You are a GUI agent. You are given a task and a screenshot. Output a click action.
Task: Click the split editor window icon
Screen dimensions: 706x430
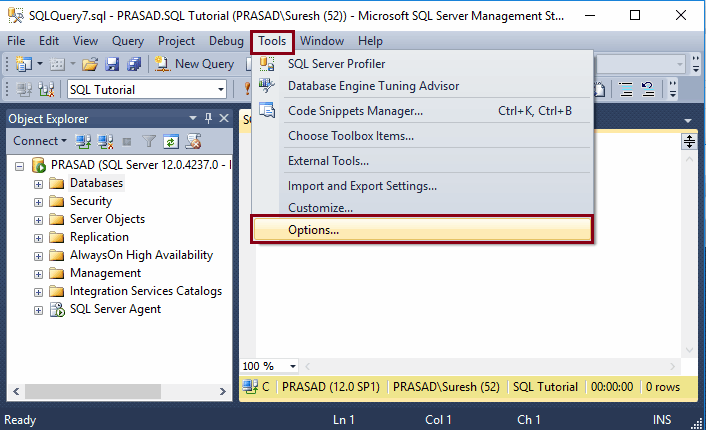pos(689,142)
